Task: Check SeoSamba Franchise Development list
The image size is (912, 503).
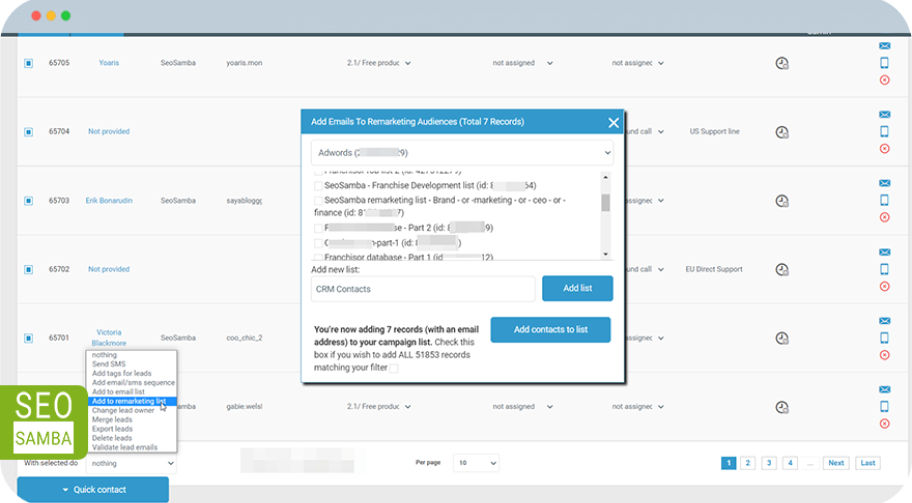Action: (318, 185)
